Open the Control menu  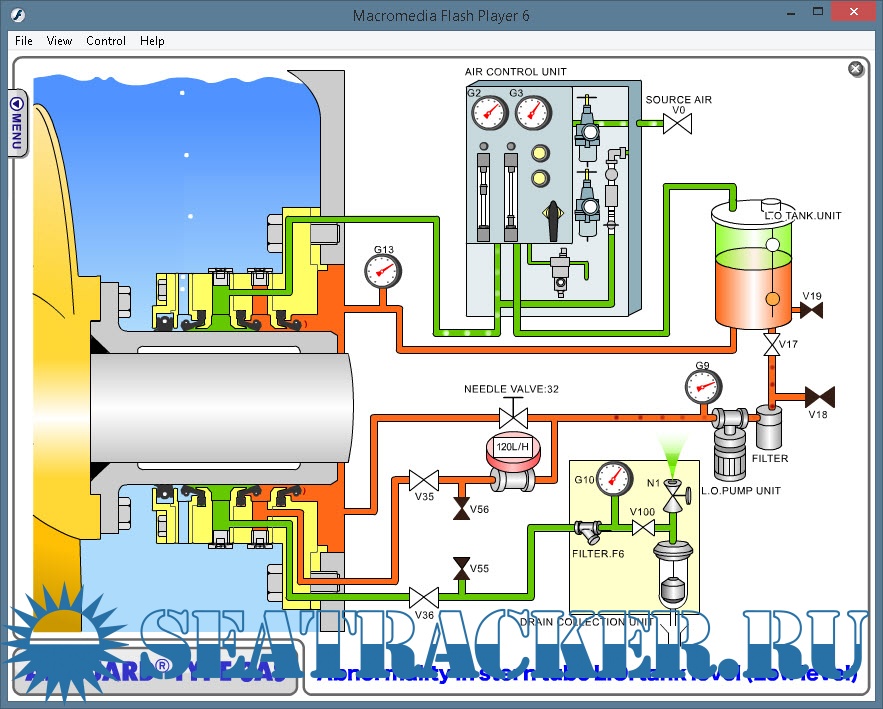click(106, 41)
